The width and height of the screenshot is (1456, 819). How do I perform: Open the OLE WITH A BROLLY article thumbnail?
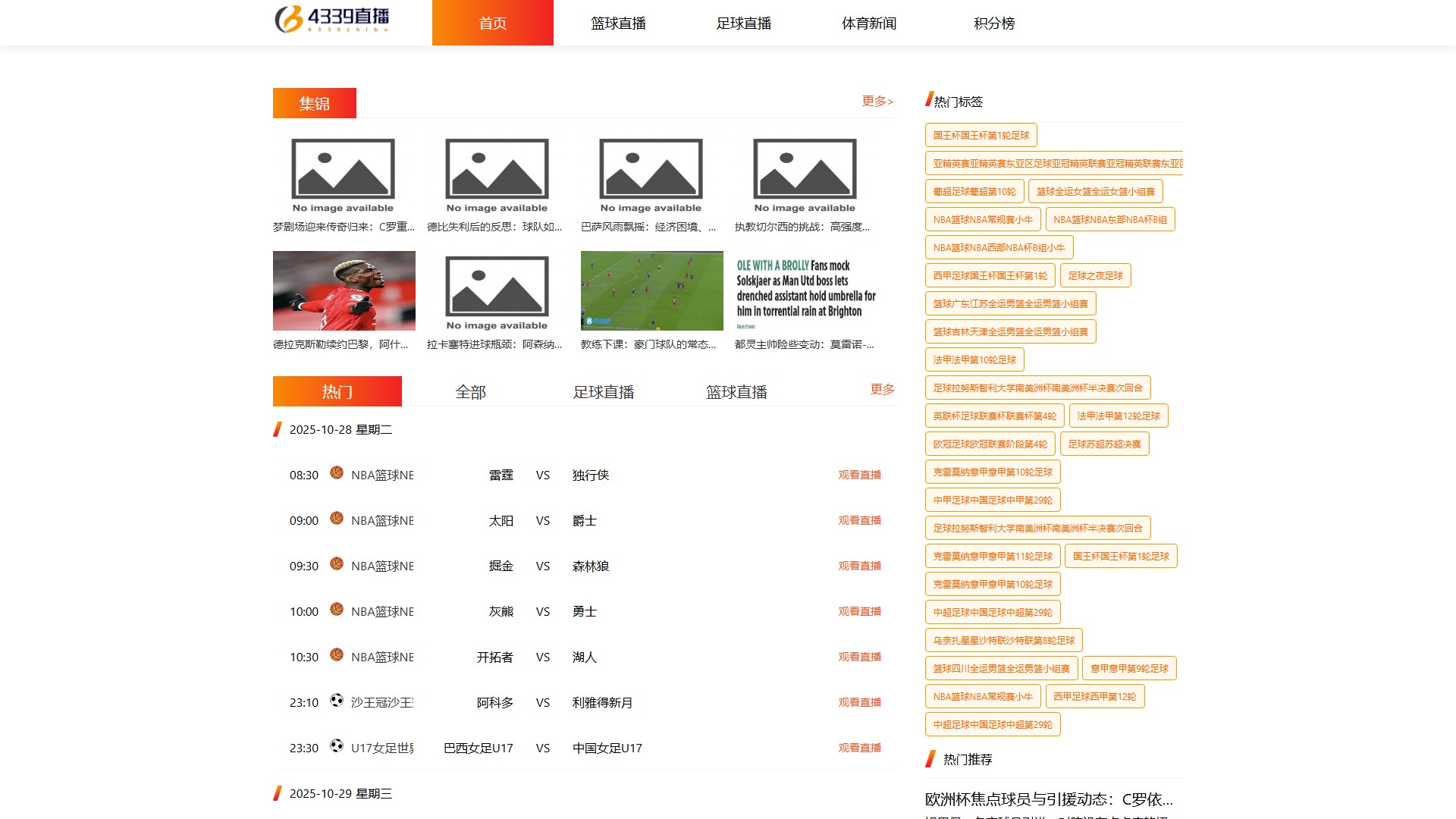point(805,291)
